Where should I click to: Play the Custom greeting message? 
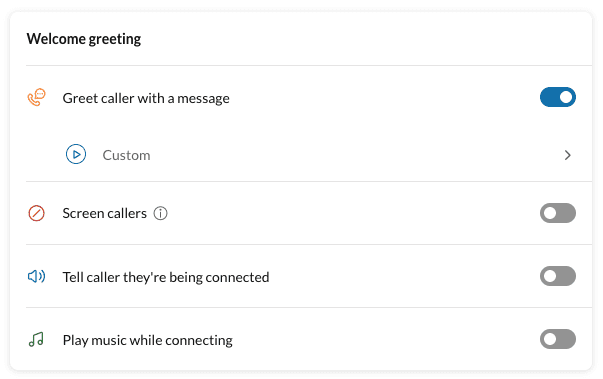pyautogui.click(x=76, y=154)
